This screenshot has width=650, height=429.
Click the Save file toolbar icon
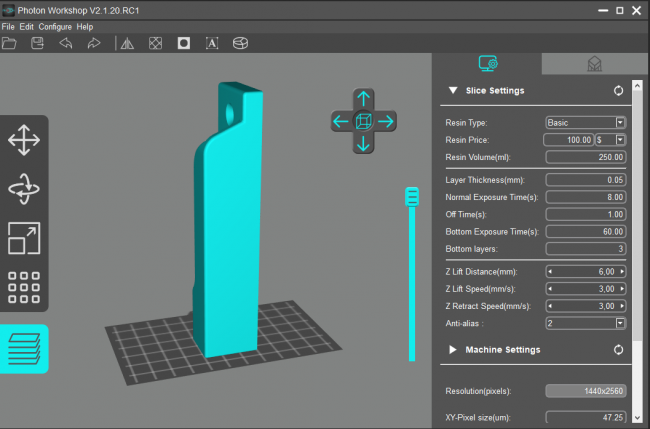38,43
